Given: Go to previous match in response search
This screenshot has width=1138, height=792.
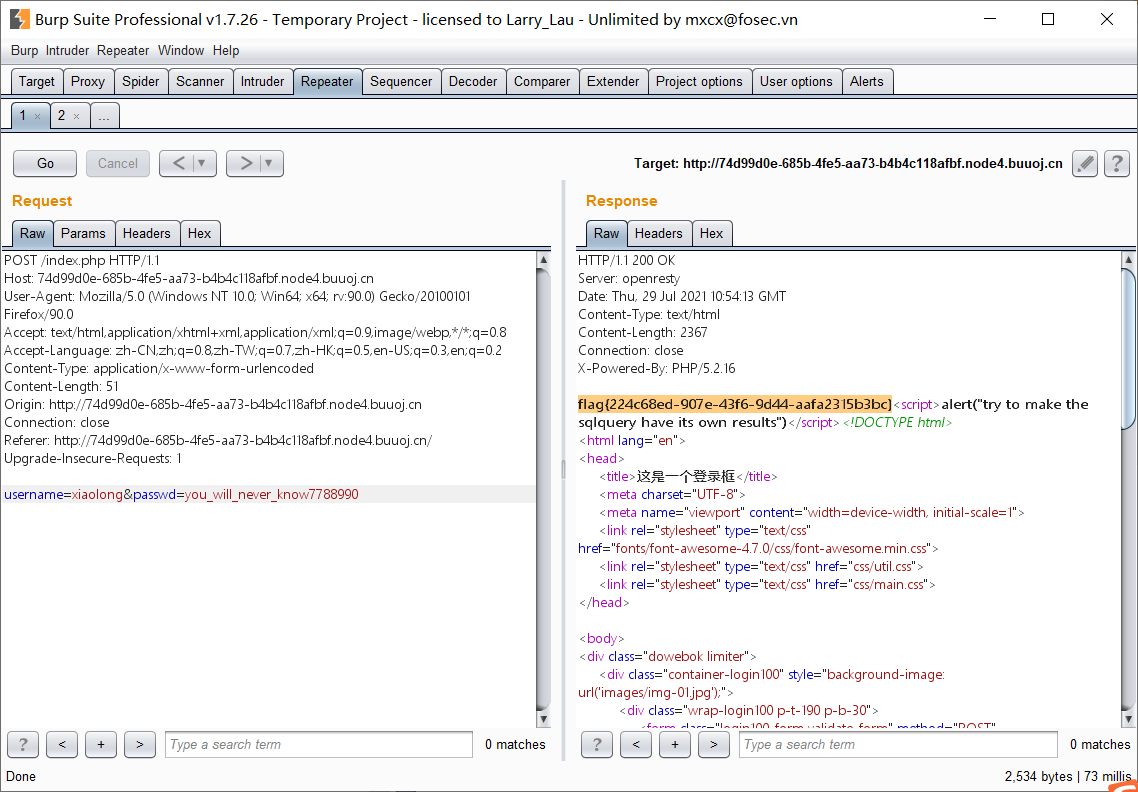Looking at the screenshot, I should [636, 744].
